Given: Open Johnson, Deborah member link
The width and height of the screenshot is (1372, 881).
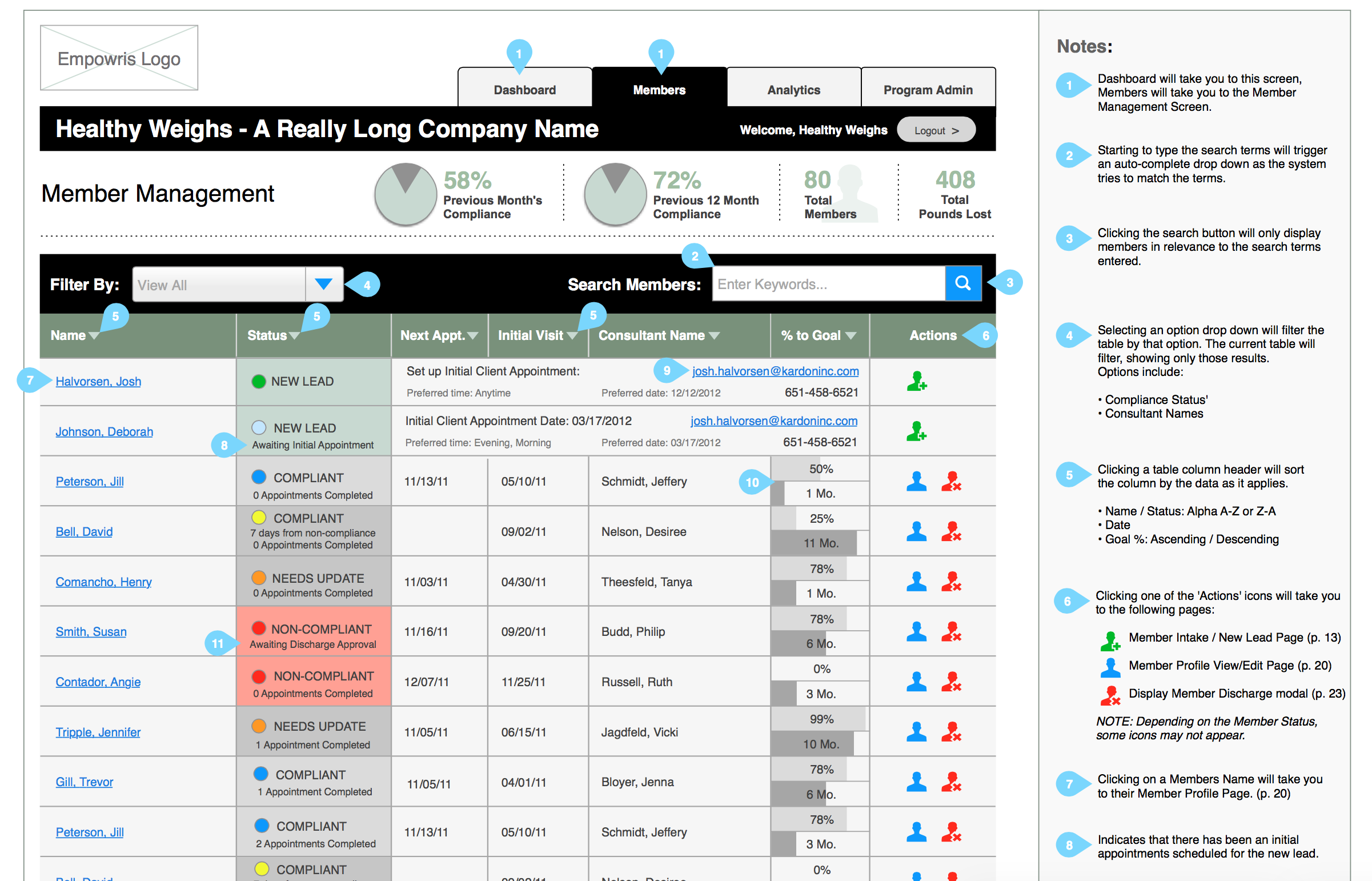Looking at the screenshot, I should point(104,431).
